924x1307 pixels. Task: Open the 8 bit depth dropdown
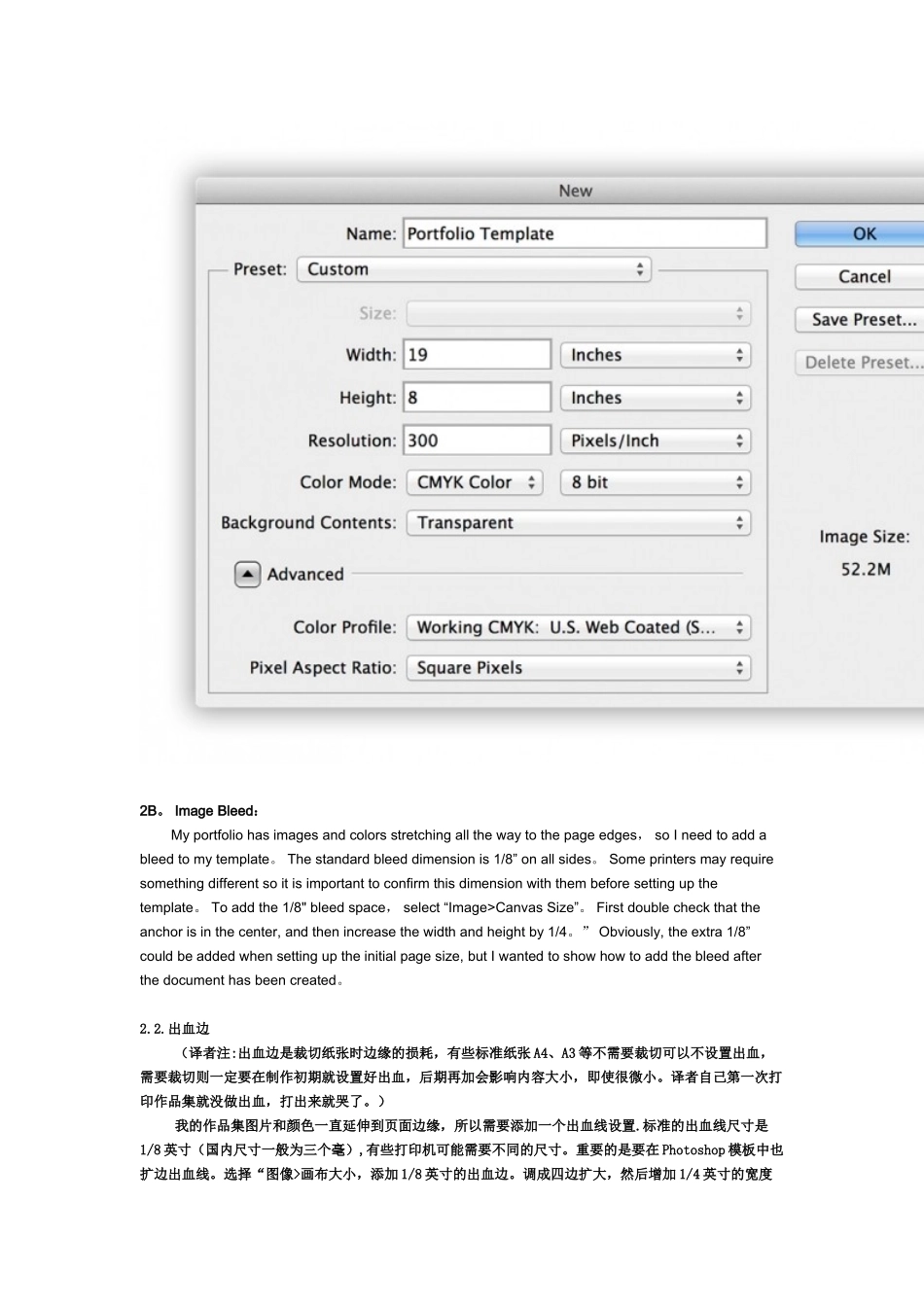[x=656, y=483]
